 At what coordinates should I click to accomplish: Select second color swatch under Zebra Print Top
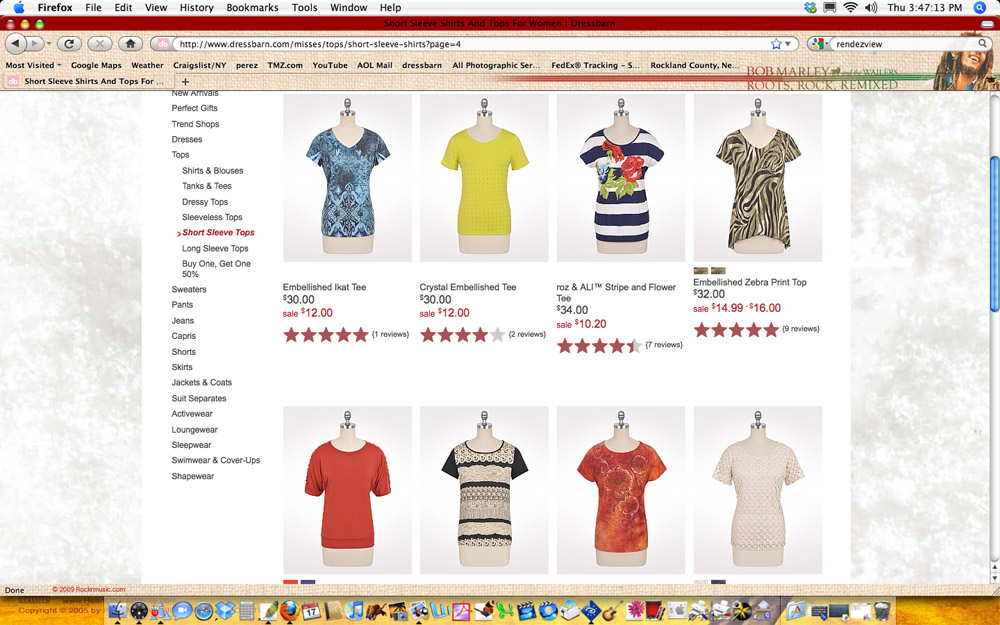pos(718,271)
